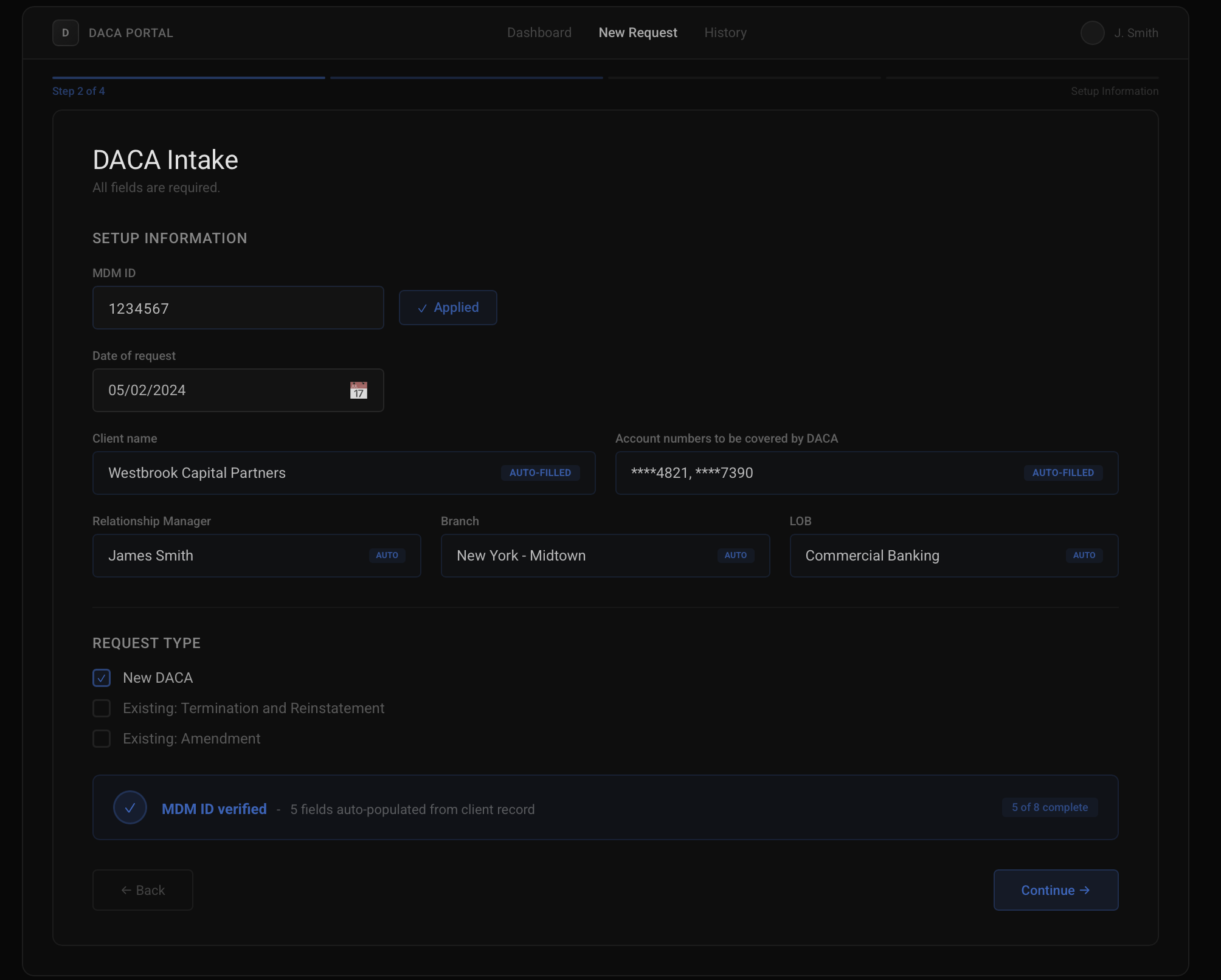
Task: Click the second step progress bar segment
Action: (466, 78)
